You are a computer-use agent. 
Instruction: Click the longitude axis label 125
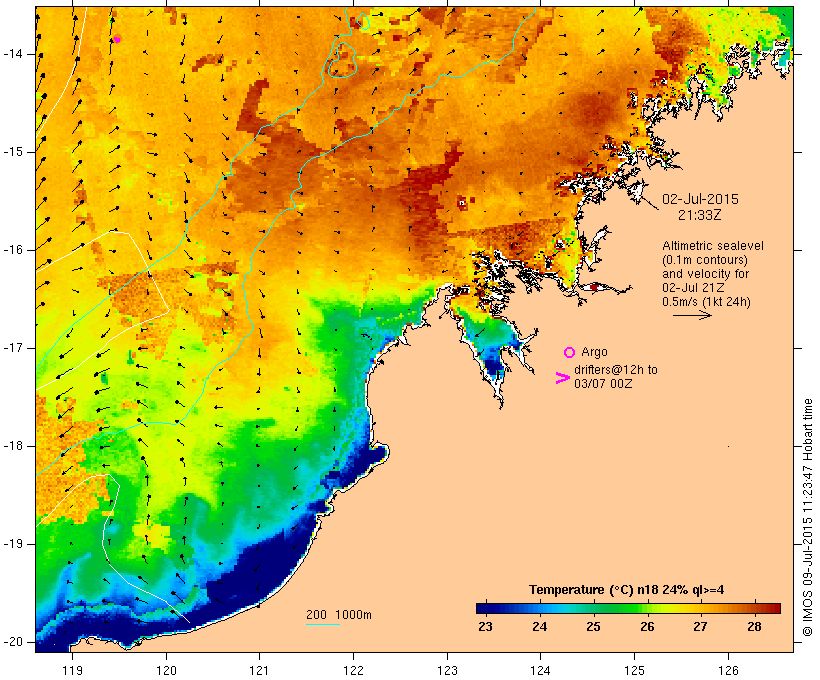pos(634,670)
